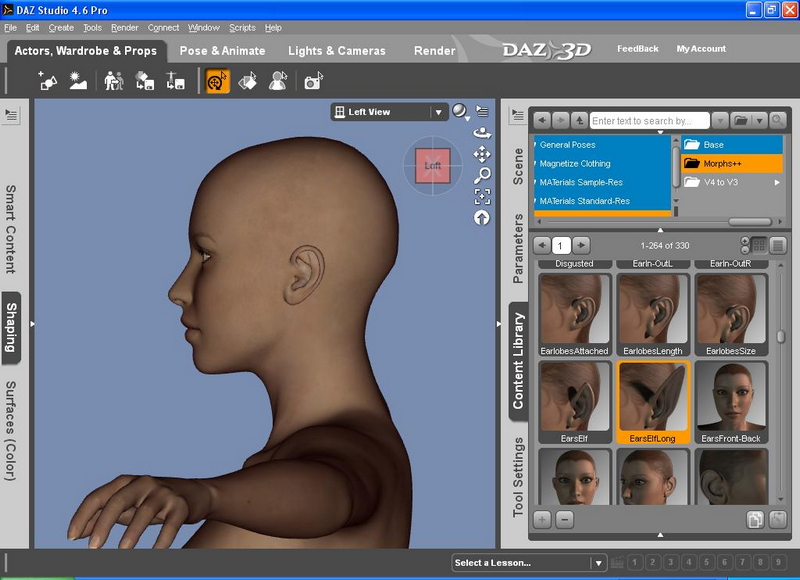This screenshot has width=800, height=580.
Task: Open the draw style sphere menu
Action: [460, 111]
